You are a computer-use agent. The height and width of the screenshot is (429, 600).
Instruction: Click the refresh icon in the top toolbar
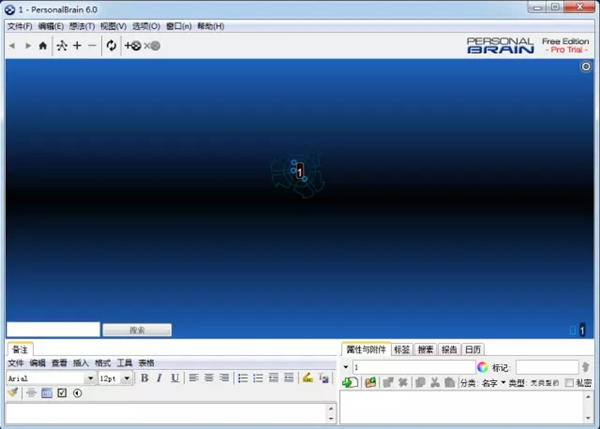(111, 46)
